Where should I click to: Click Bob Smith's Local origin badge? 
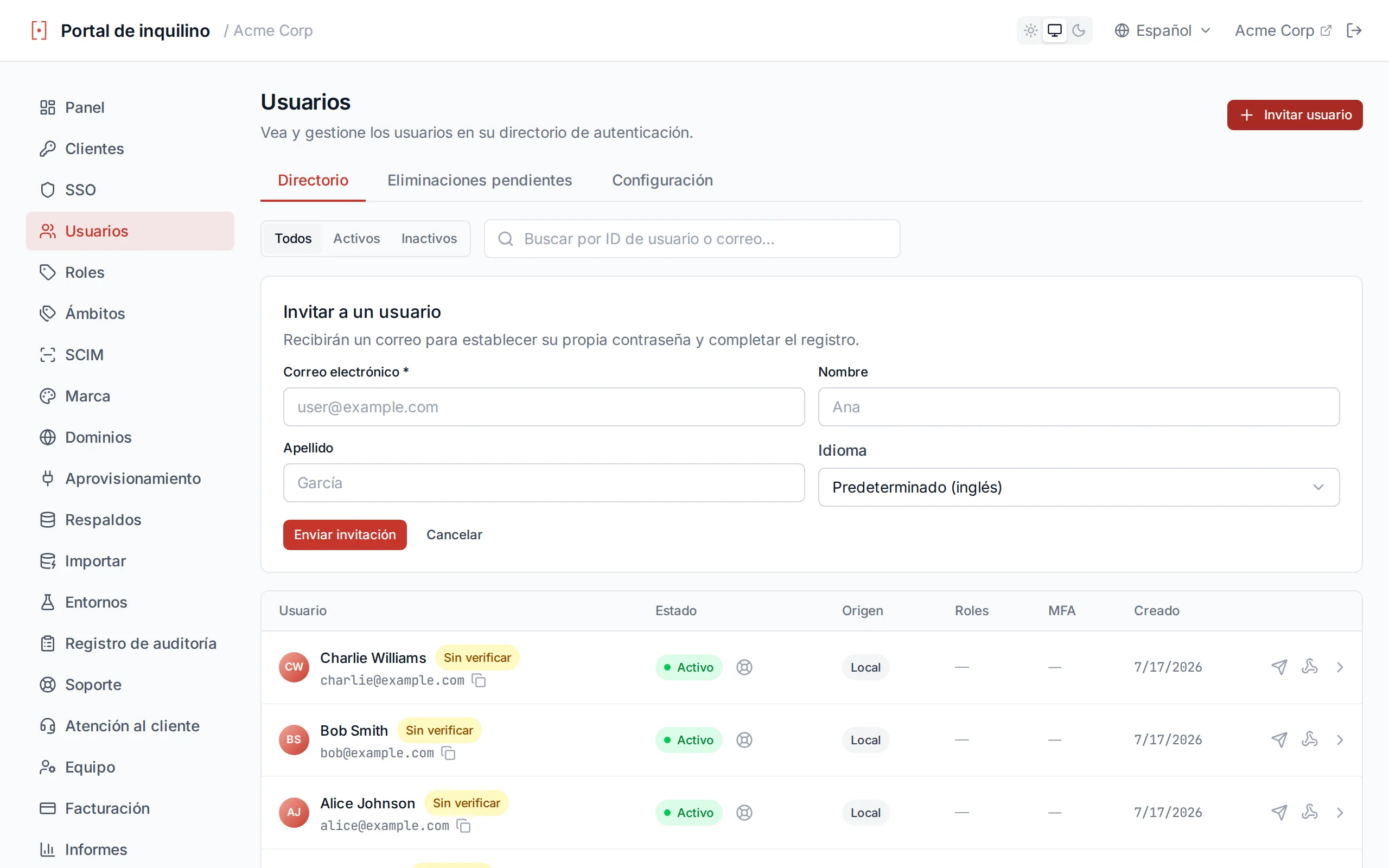tap(865, 740)
